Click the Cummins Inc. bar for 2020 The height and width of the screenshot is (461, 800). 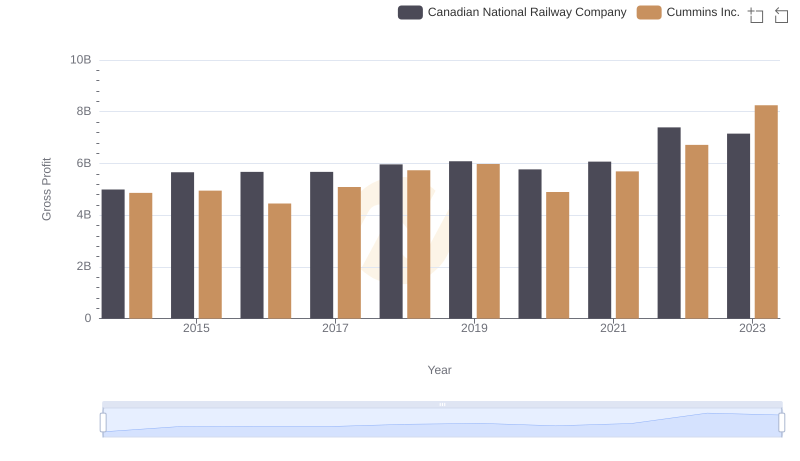(558, 255)
